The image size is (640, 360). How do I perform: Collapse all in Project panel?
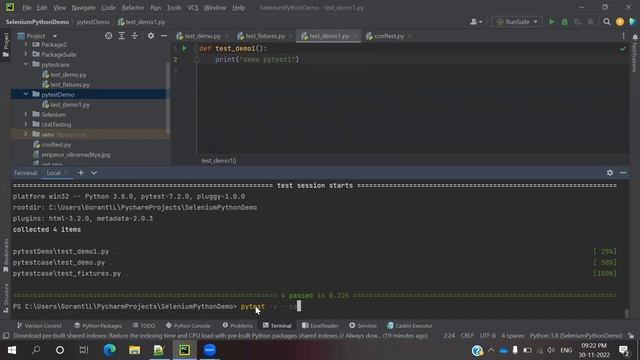[x=134, y=36]
